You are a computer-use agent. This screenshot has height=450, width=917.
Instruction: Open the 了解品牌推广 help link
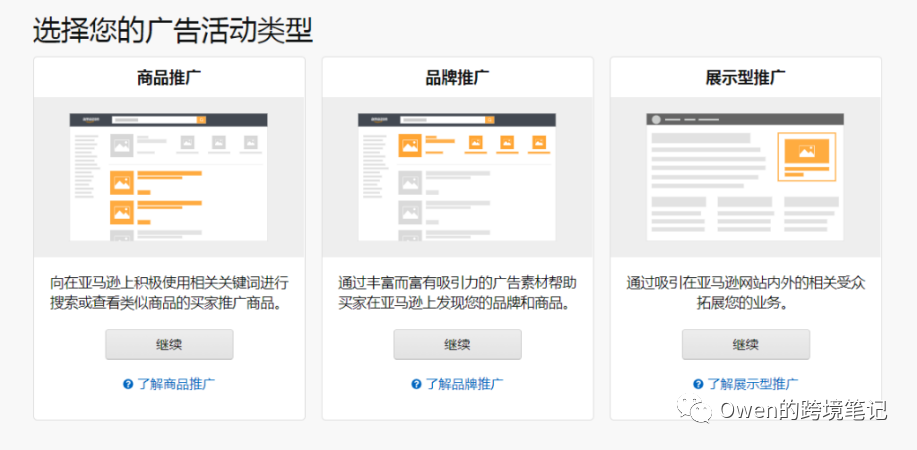point(464,384)
